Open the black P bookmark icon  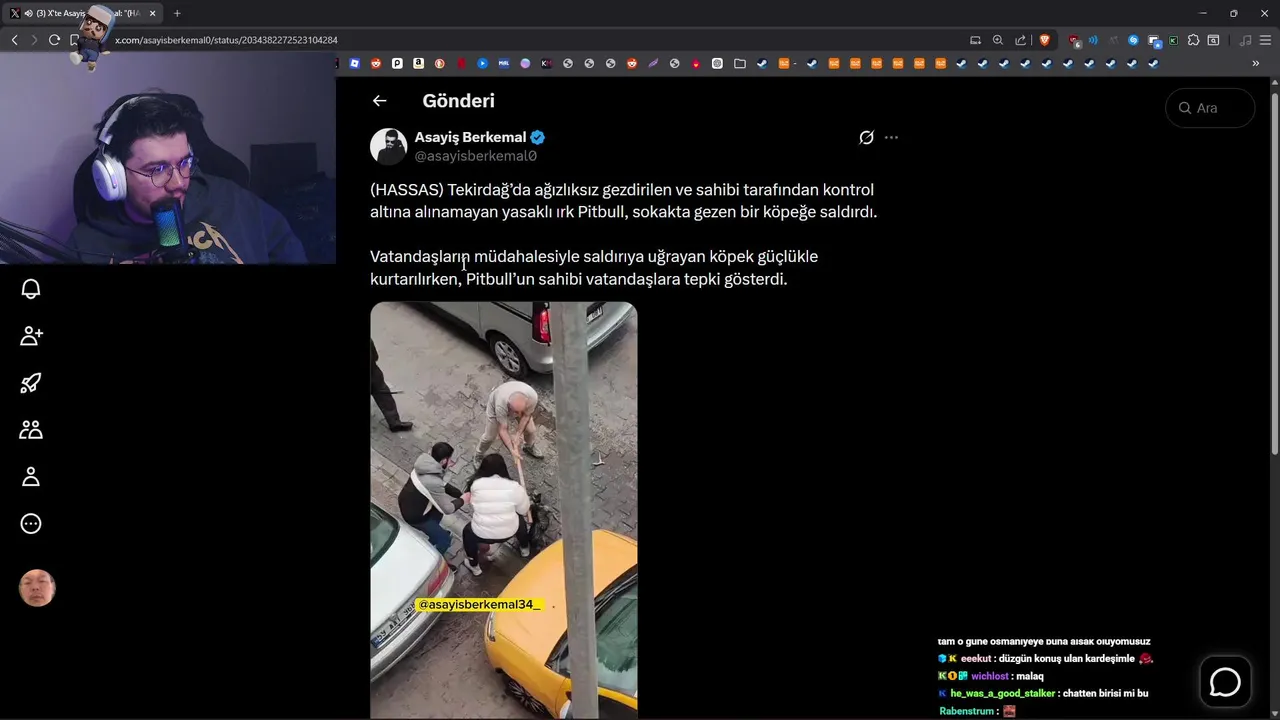pyautogui.click(x=397, y=63)
